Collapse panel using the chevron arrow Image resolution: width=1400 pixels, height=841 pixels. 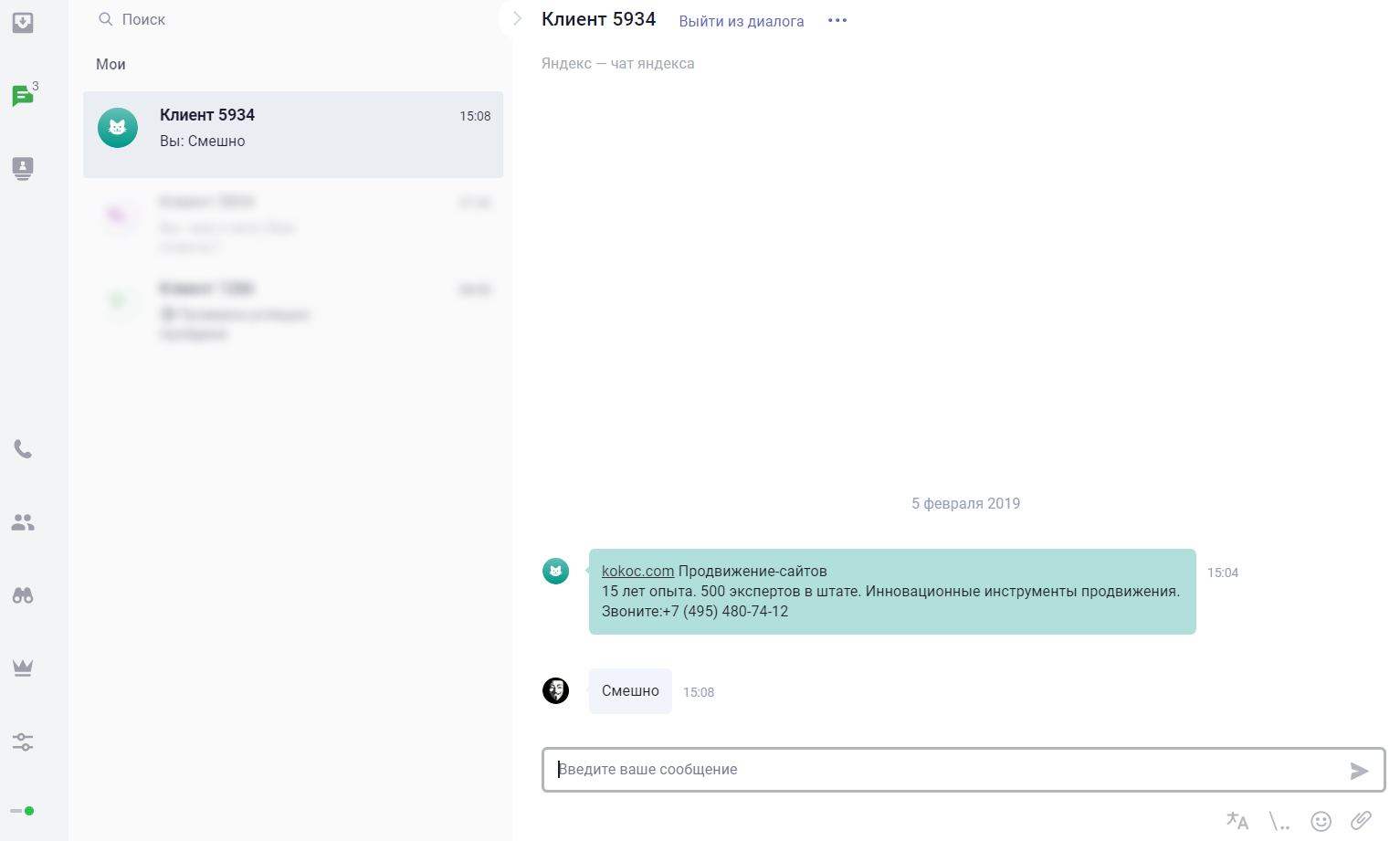pyautogui.click(x=517, y=19)
